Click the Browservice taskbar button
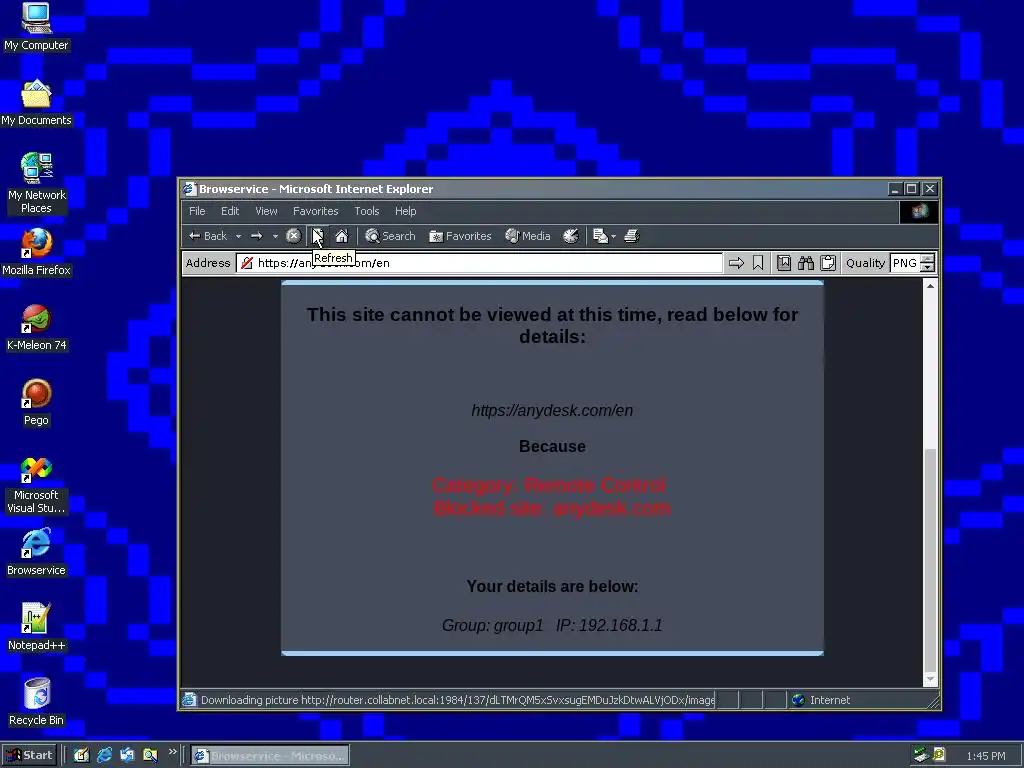The image size is (1024, 768). pyautogui.click(x=270, y=756)
